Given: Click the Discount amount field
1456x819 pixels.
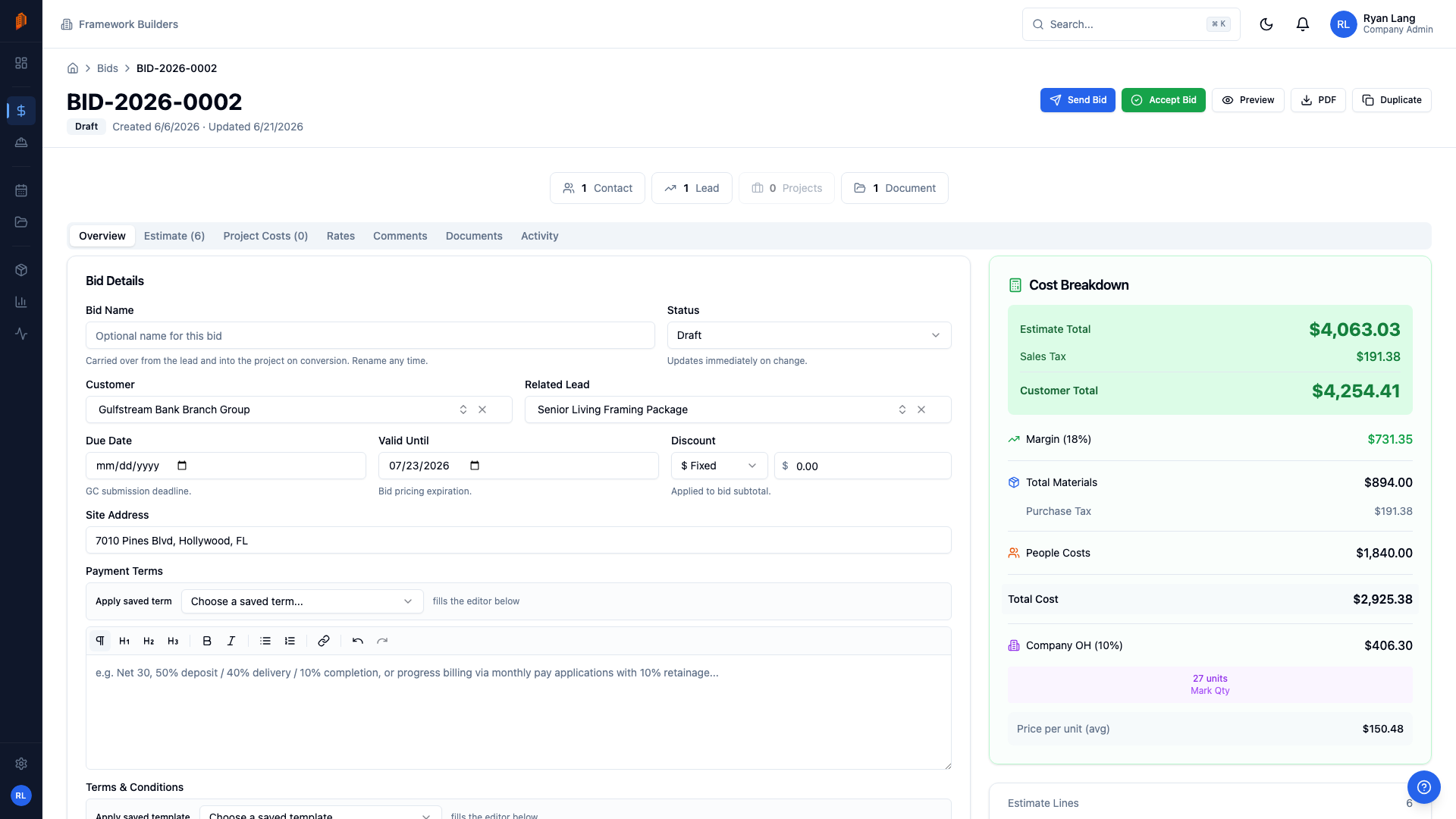Looking at the screenshot, I should pyautogui.click(x=863, y=466).
